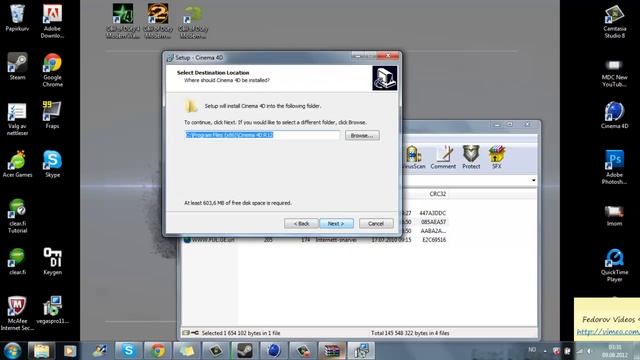Click the volume icon in system tray
Viewport: 640px width, 360px height.
(590, 351)
